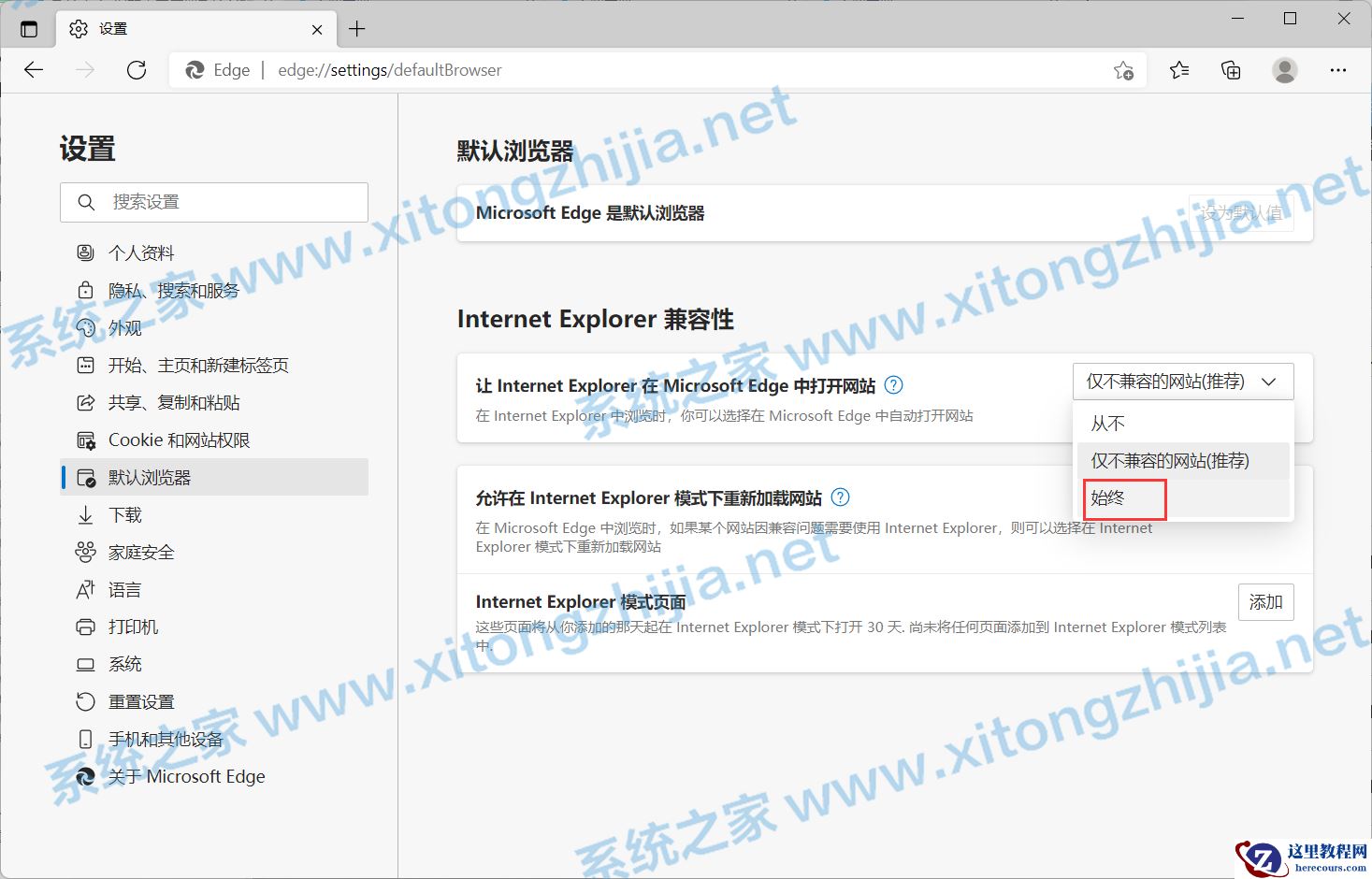Open the Settings and more ellipsis menu
The height and width of the screenshot is (879, 1372).
pos(1338,69)
